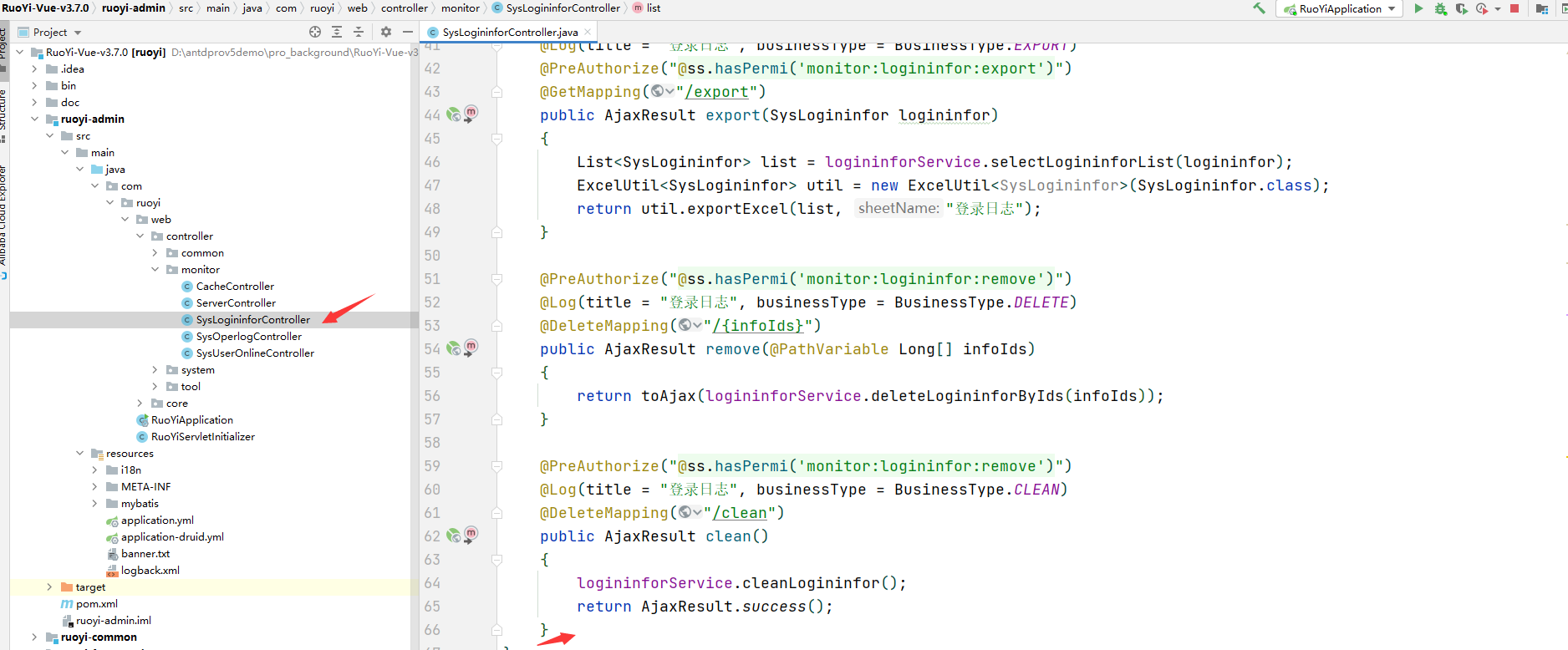
Task: Open dropdown arrow next to profiler icon
Action: (1497, 9)
